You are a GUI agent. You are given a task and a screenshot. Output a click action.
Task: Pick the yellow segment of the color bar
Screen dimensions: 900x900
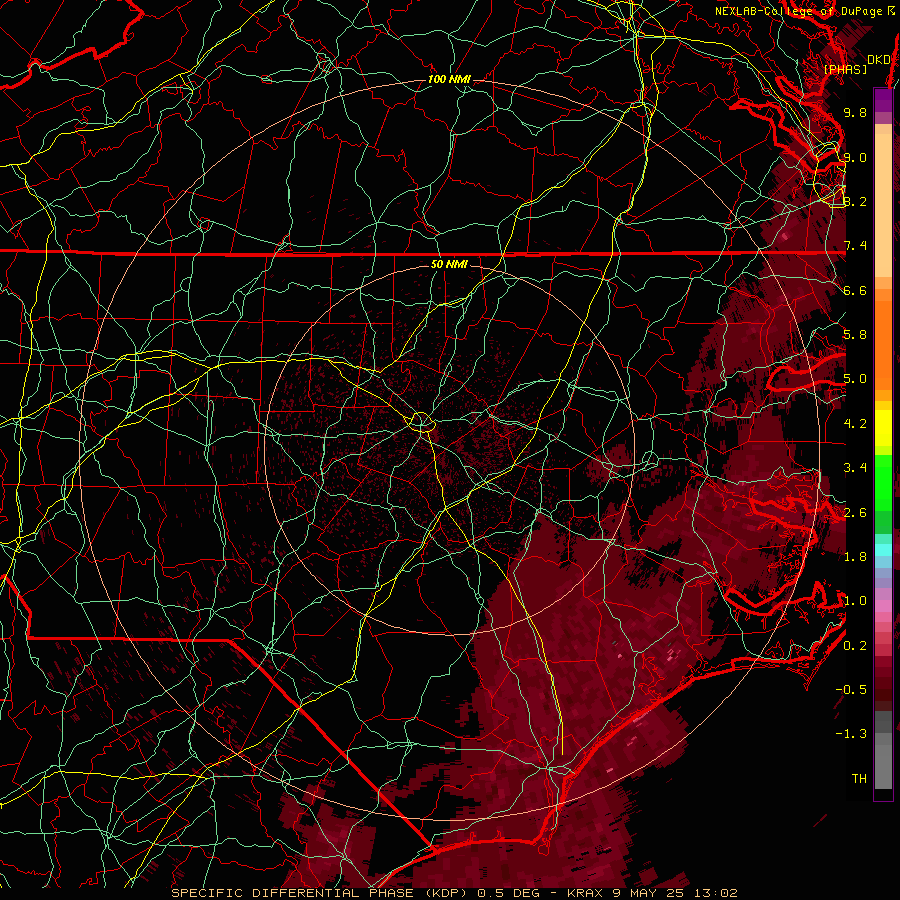pos(883,428)
